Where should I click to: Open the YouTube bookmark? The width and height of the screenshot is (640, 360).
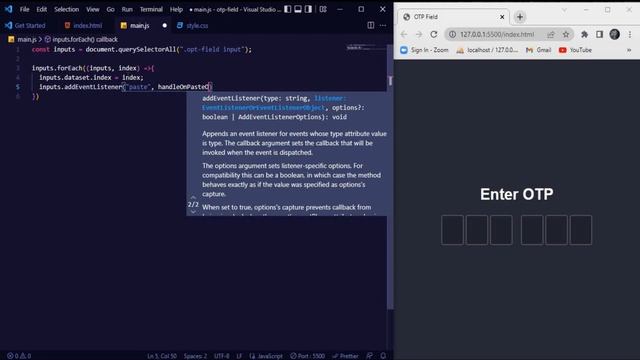[575, 50]
